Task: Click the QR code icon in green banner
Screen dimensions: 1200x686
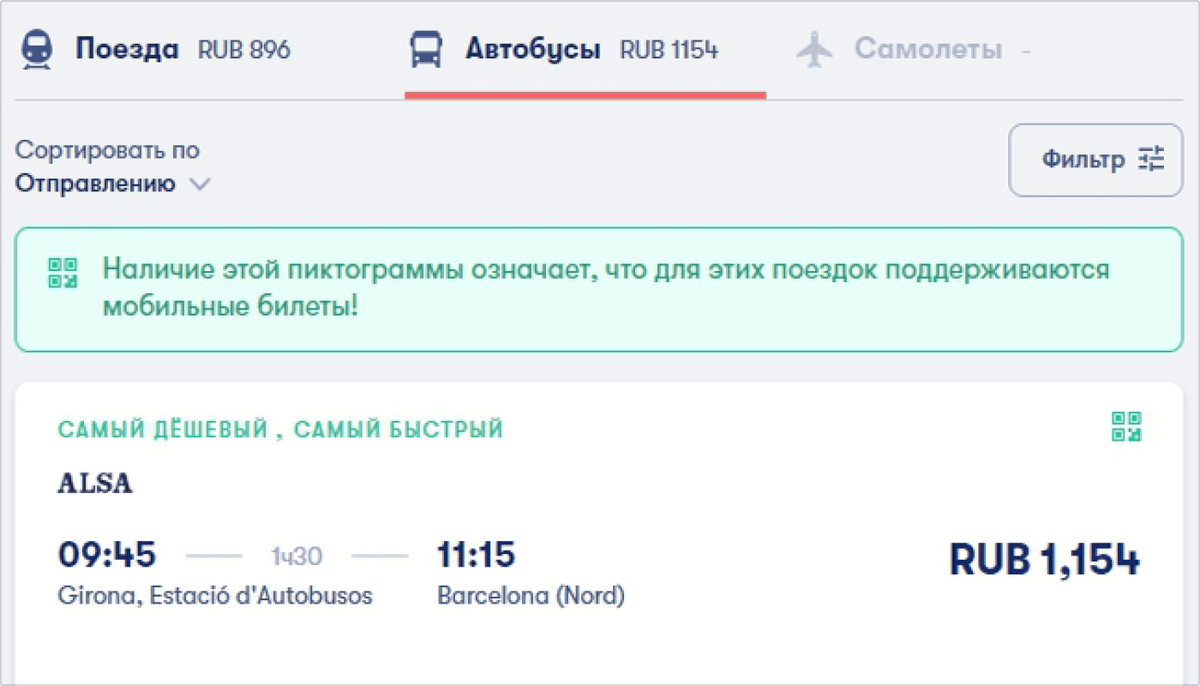Action: (63, 273)
